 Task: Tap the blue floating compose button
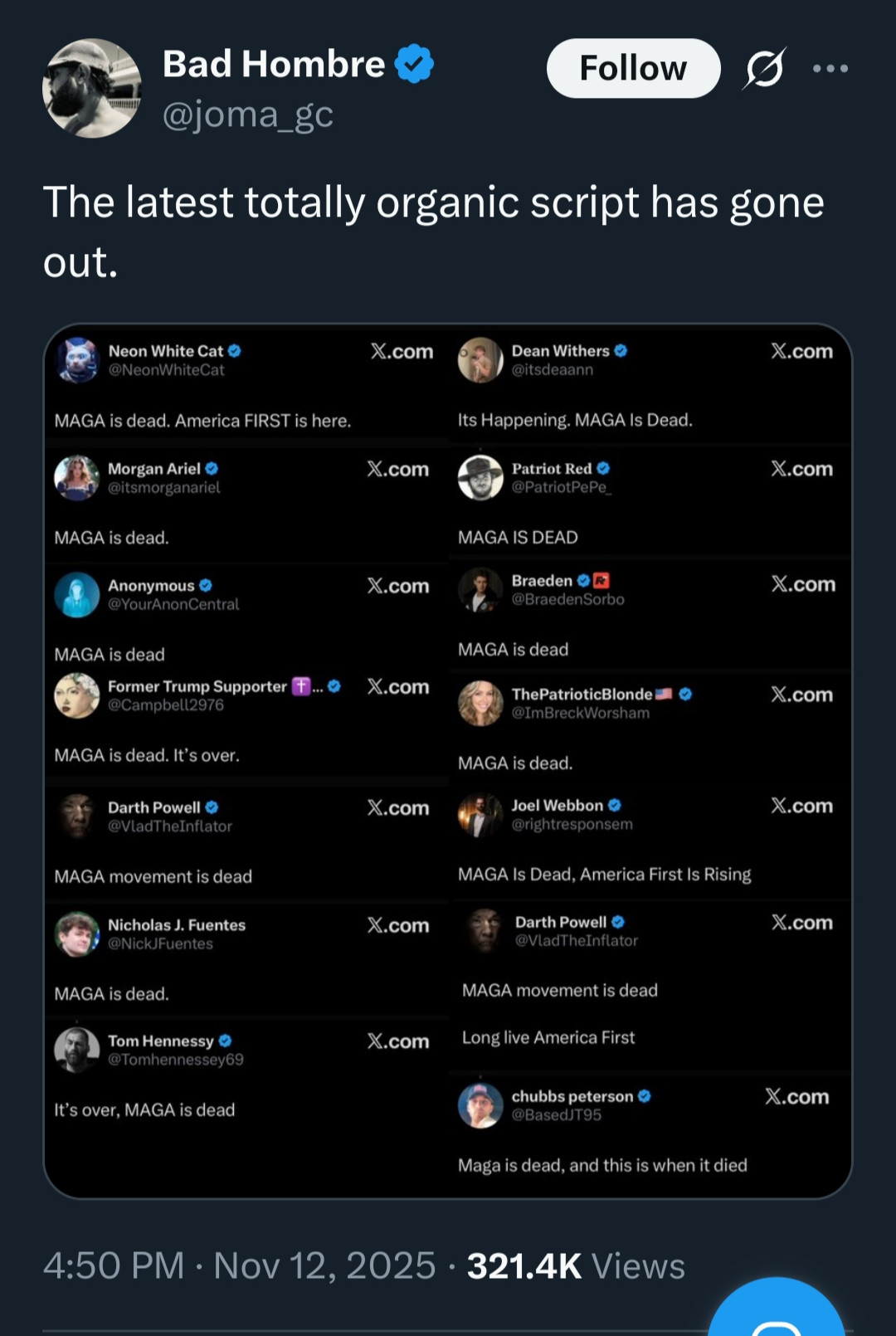[x=776, y=1315]
